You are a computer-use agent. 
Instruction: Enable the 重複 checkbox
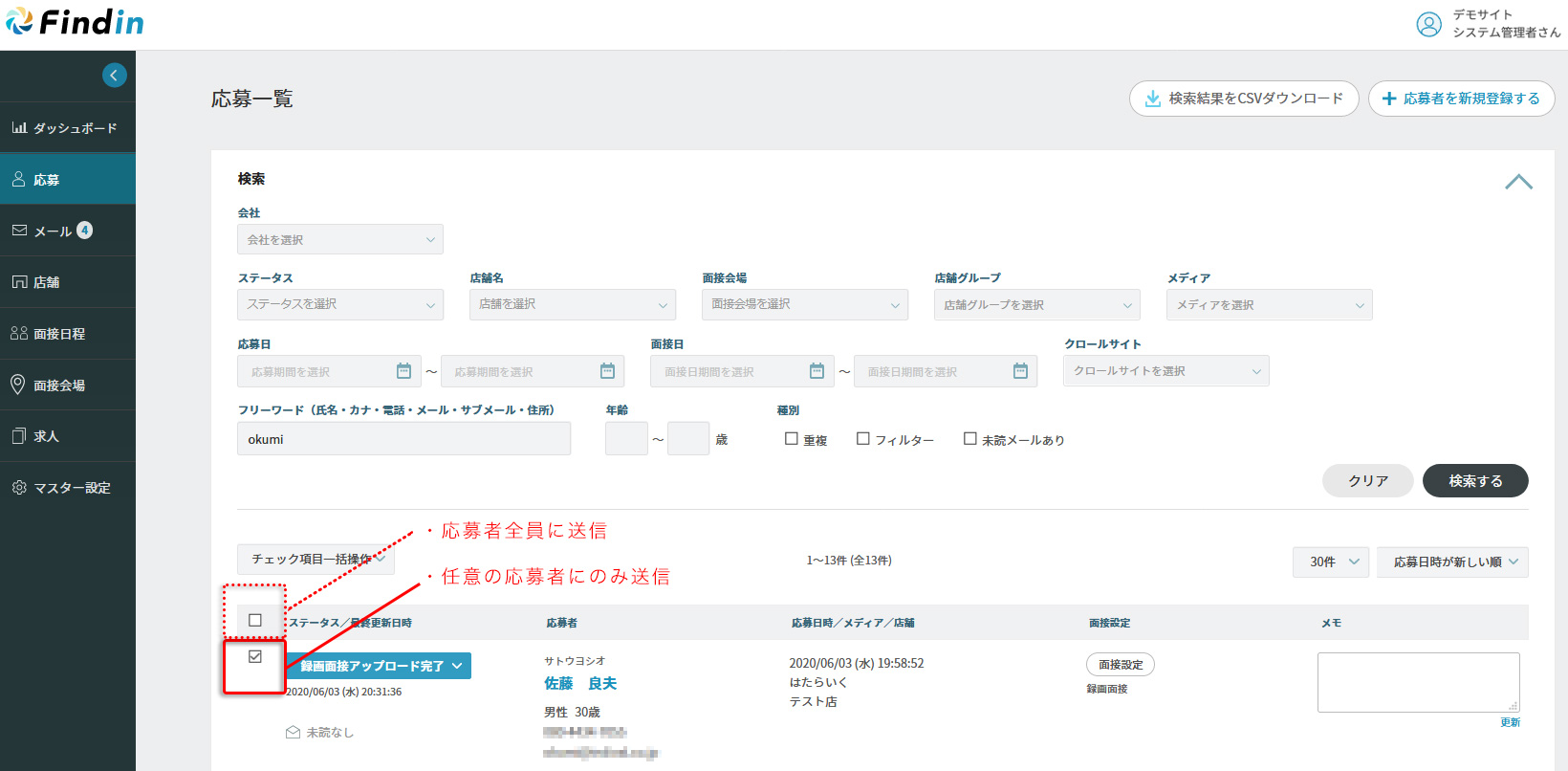click(791, 439)
